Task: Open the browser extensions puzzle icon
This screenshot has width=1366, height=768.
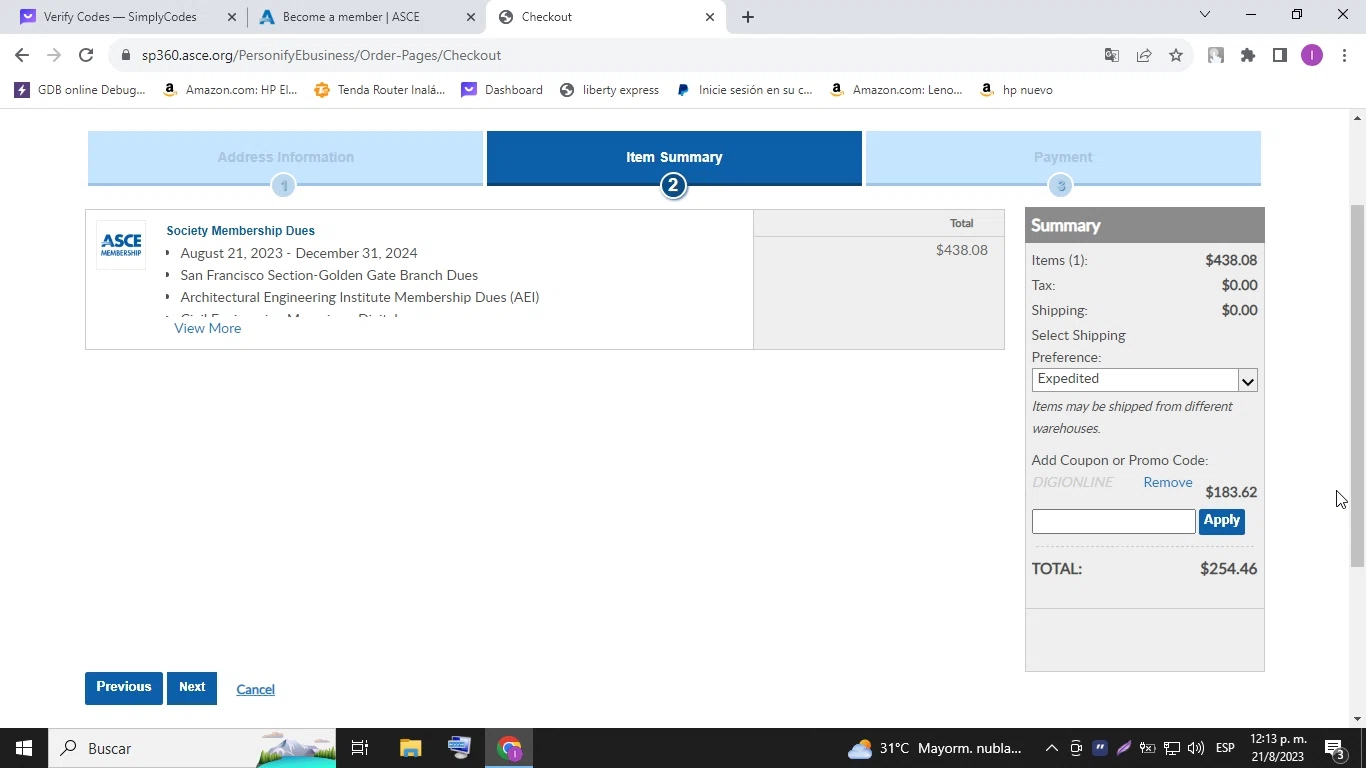Action: coord(1248,55)
